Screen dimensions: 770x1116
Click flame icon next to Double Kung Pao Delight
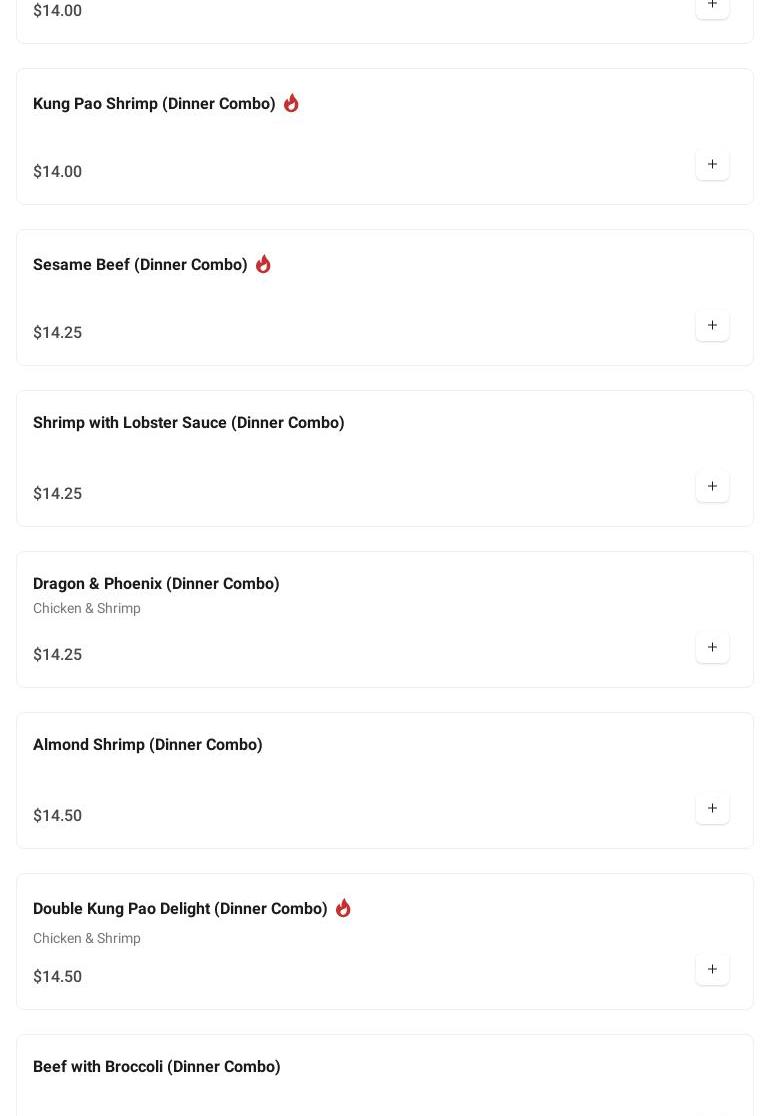pyautogui.click(x=343, y=908)
